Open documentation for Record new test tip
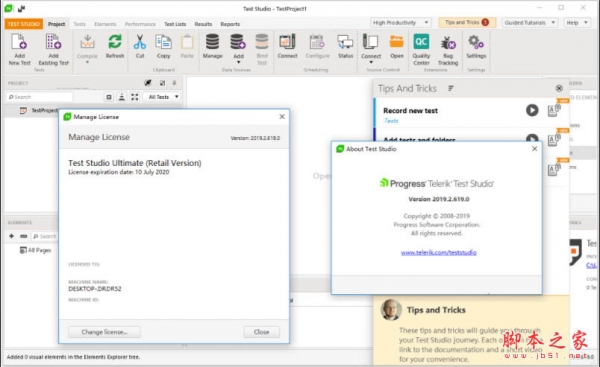The height and width of the screenshot is (367, 600). click(x=554, y=111)
